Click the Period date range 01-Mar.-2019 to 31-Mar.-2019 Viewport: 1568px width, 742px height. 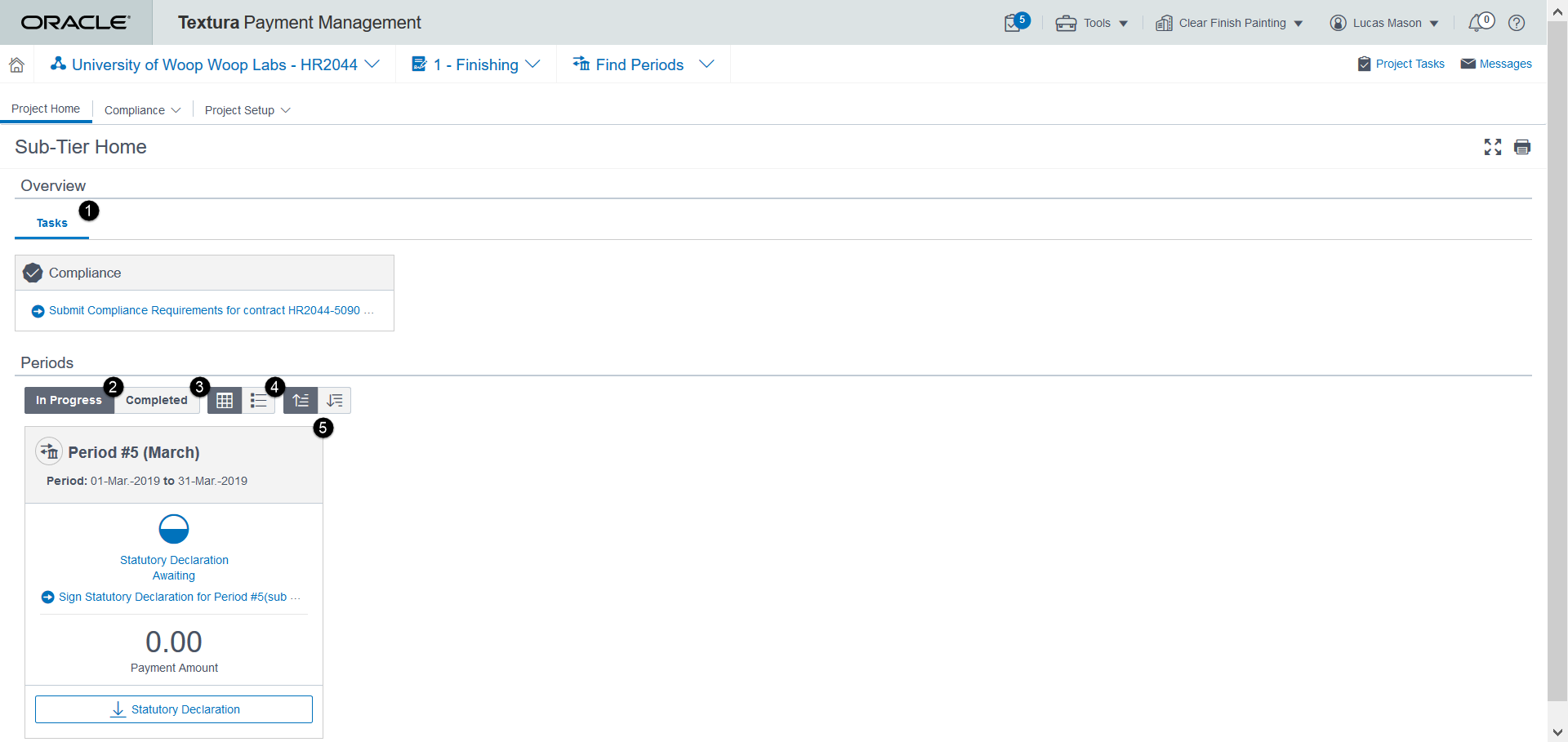(x=169, y=481)
